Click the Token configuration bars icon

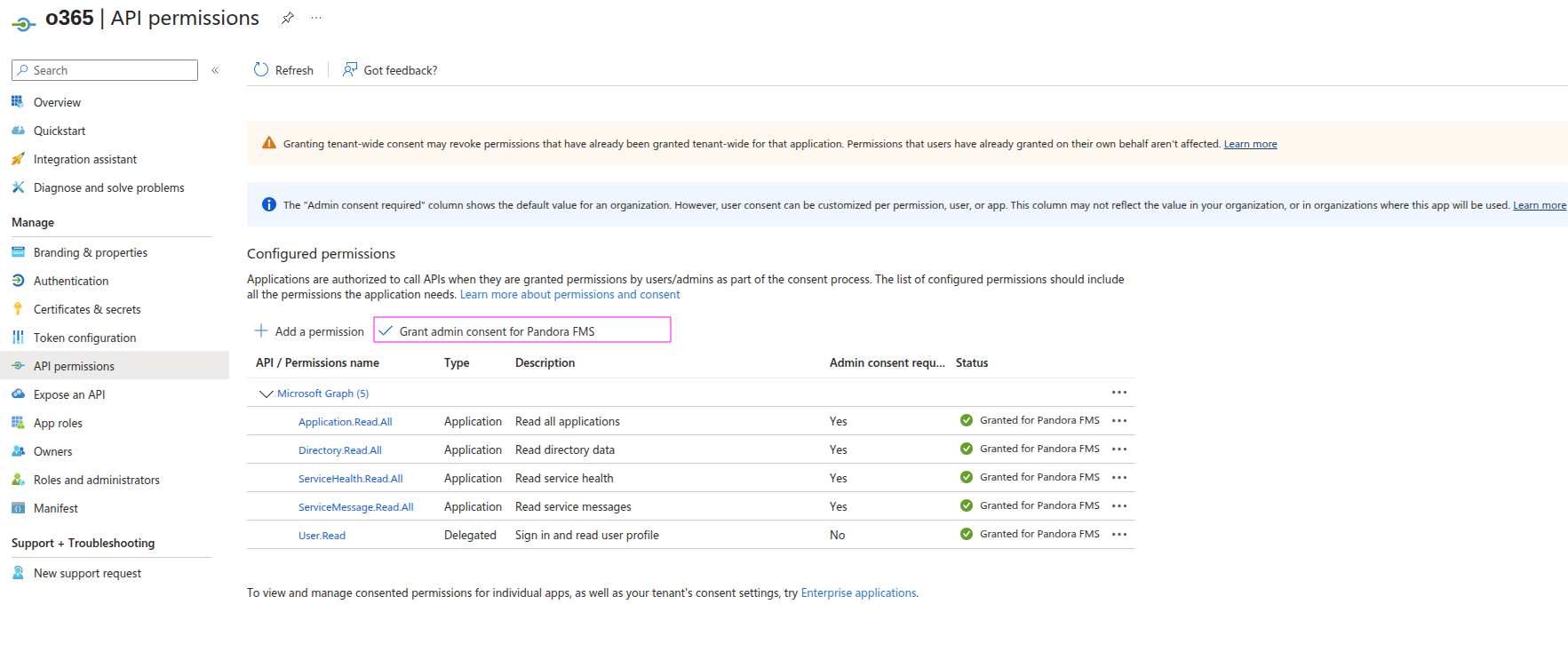click(18, 338)
